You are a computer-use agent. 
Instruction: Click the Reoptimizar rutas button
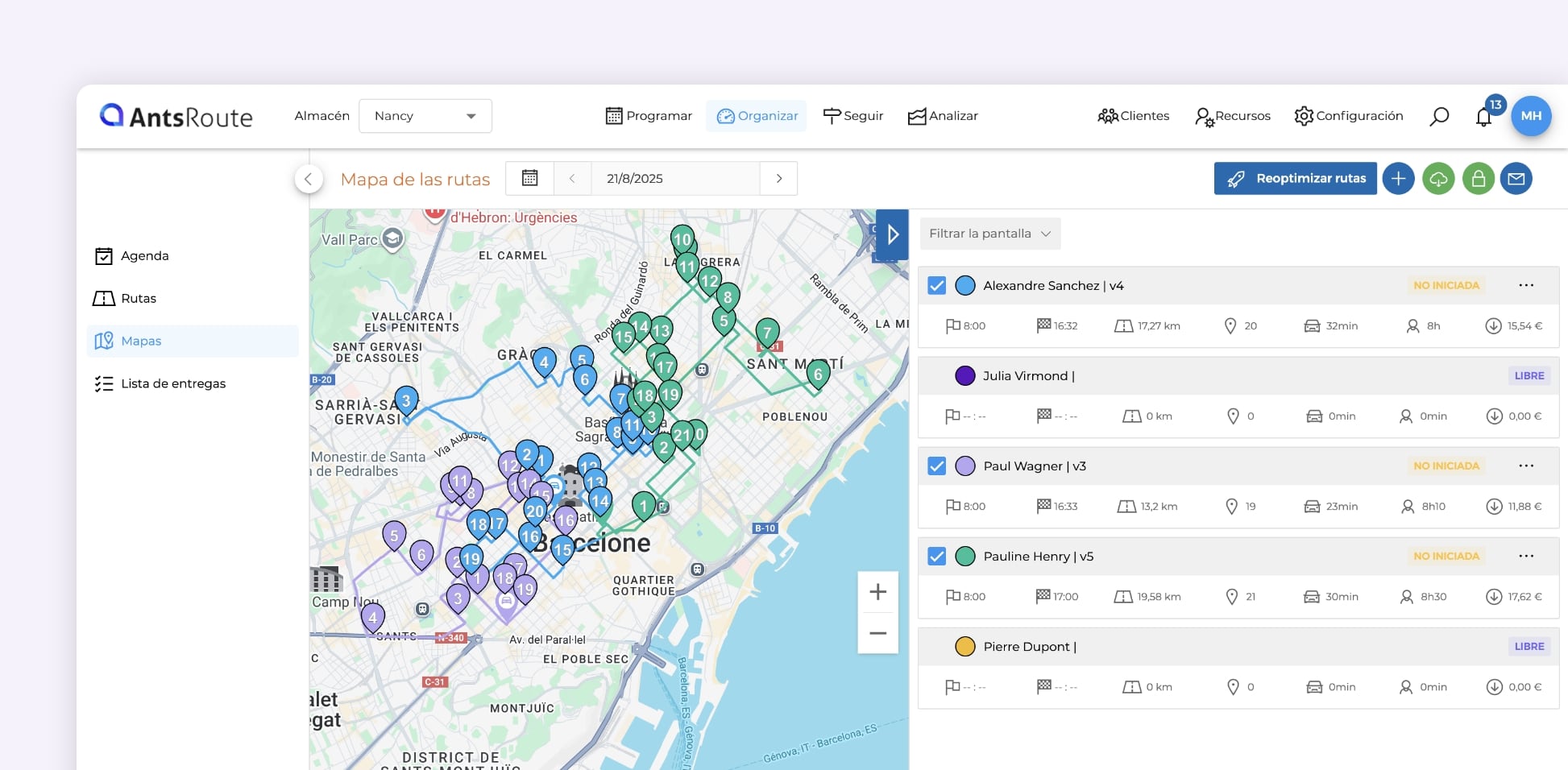[x=1295, y=179]
